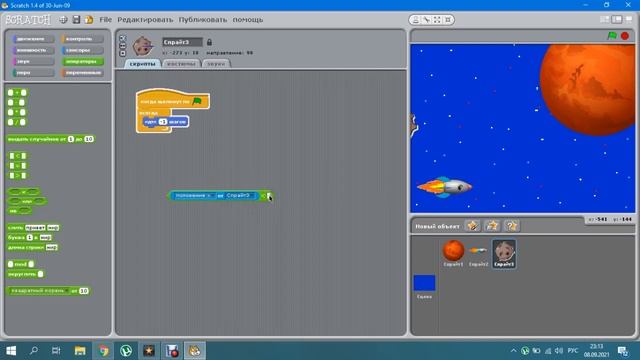Image resolution: width=640 pixels, height=360 pixels.
Task: Click the mod operator block
Action: tap(21, 264)
